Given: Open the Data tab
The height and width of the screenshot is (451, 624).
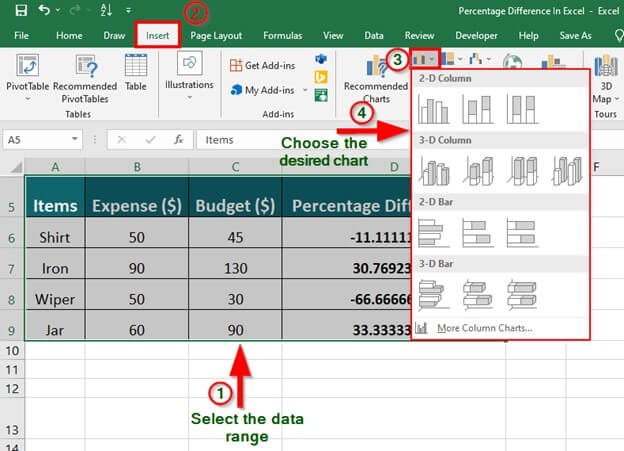Looking at the screenshot, I should pos(374,36).
